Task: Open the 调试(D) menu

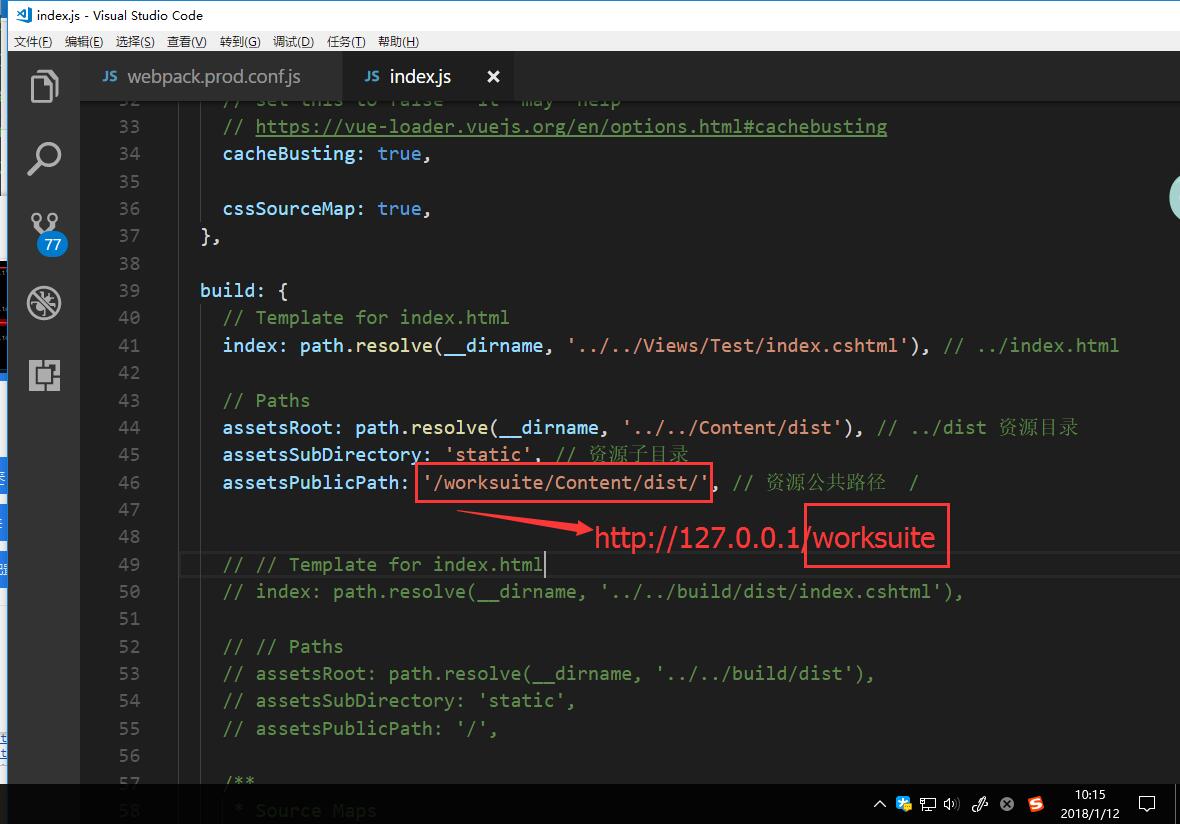Action: point(293,41)
